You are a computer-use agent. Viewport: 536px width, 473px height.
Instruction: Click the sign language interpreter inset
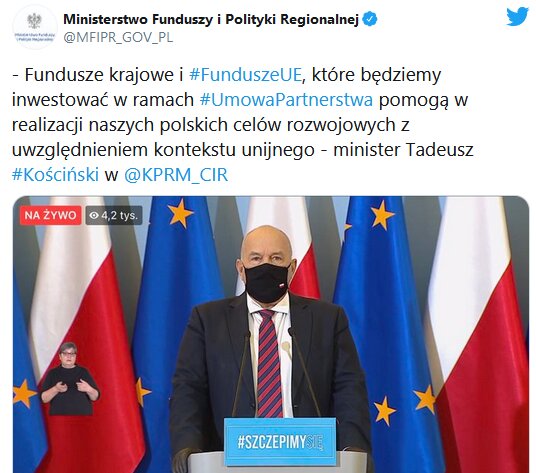(70, 378)
